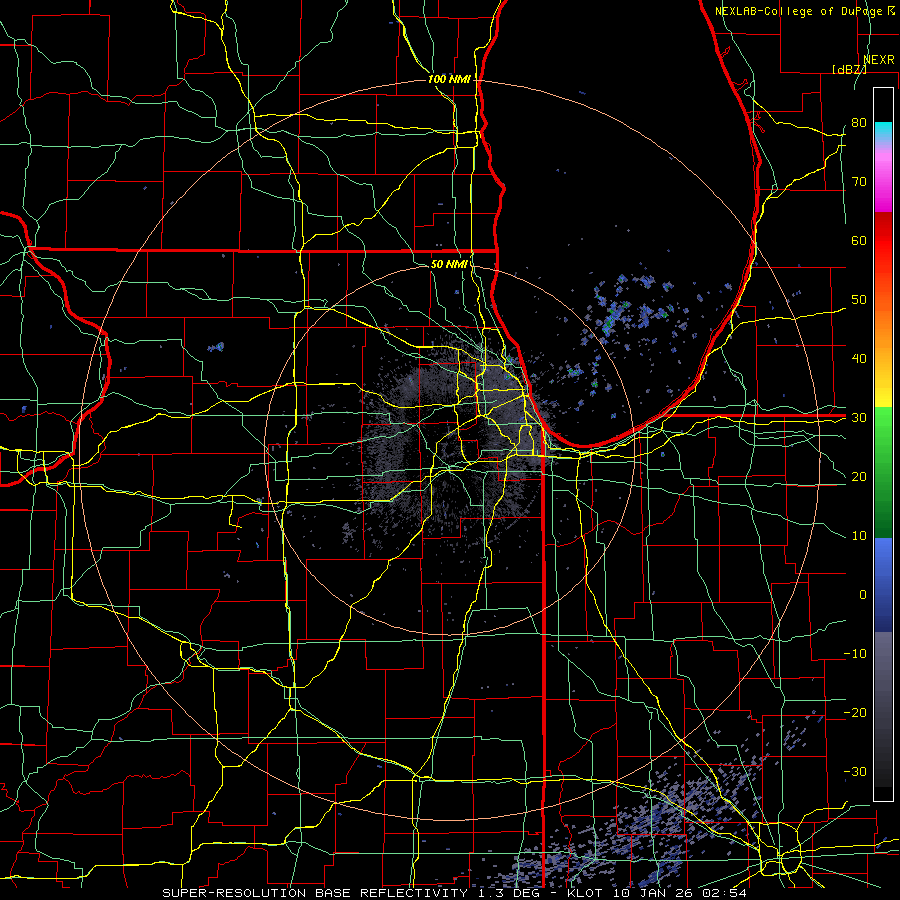This screenshot has height=900, width=900.
Task: Click the magenta-pink segment of the color bar
Action: coord(883,181)
